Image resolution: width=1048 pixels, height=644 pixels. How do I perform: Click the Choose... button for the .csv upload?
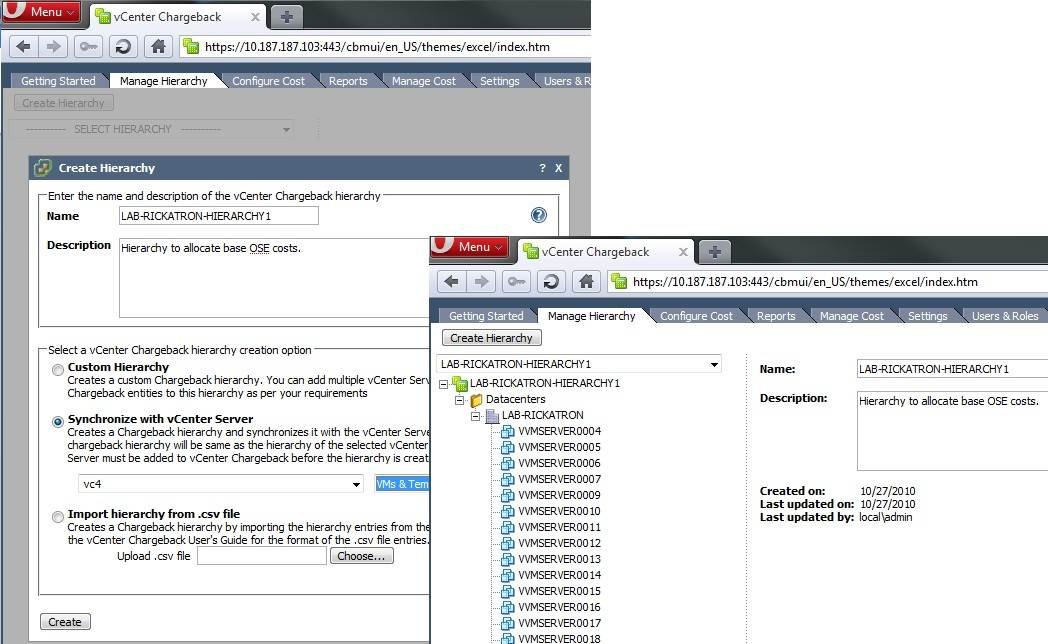click(x=361, y=556)
